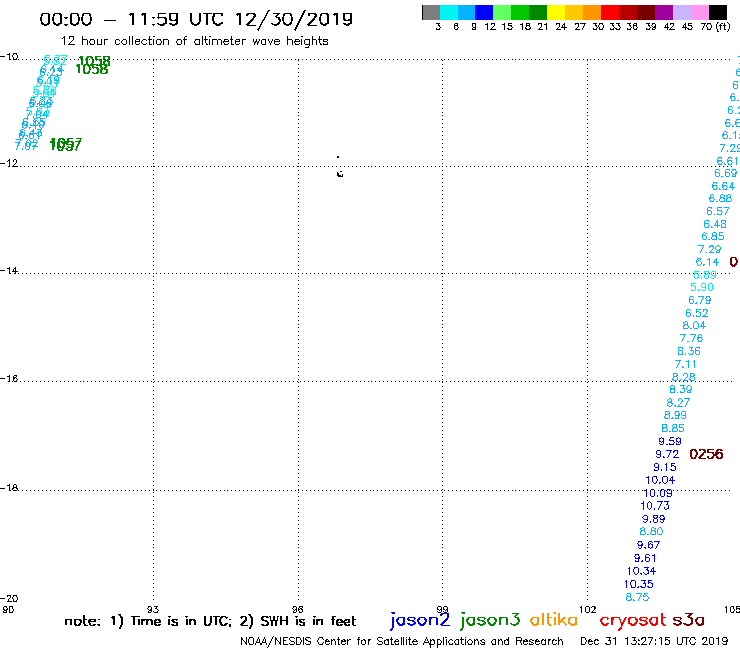This screenshot has width=740, height=650.
Task: Click the longitude axis label 102
Action: (588, 609)
